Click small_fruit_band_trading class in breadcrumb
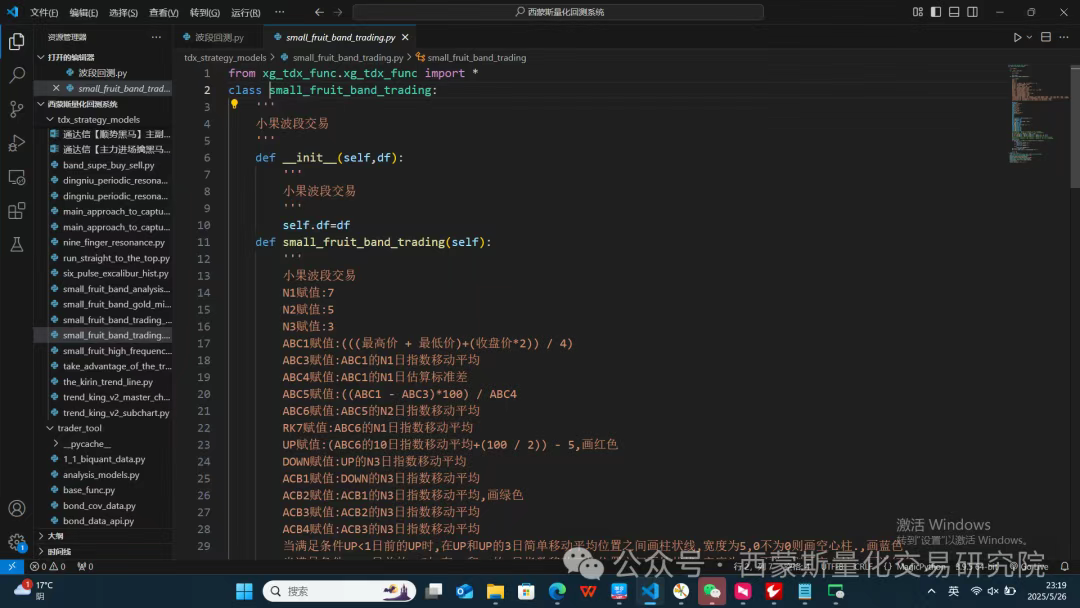 coord(477,57)
